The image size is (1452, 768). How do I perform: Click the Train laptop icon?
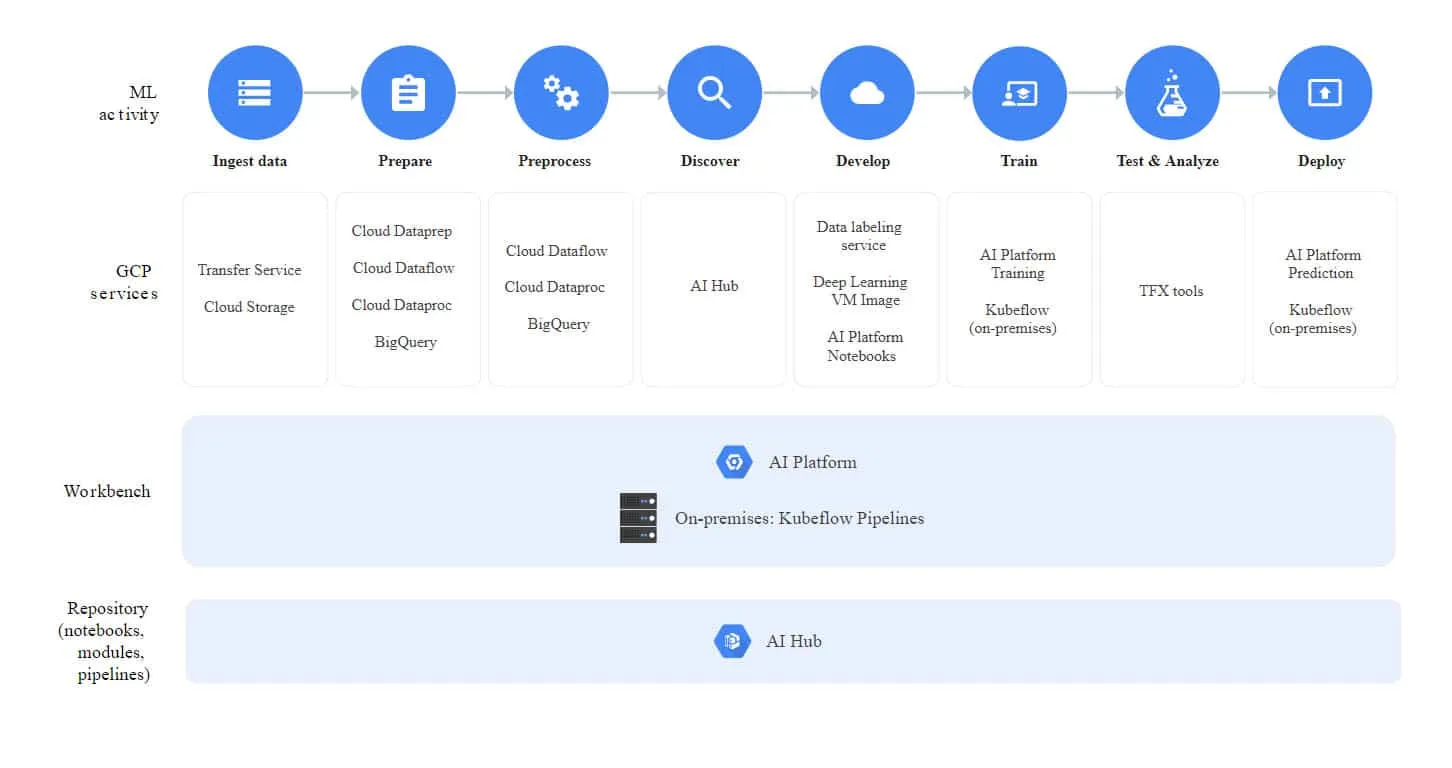[x=1019, y=91]
